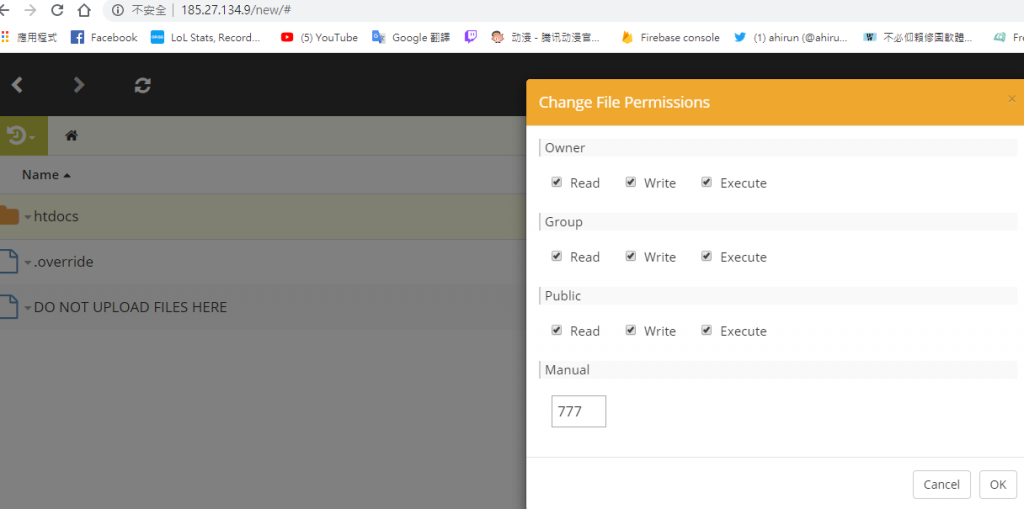Screen dimensions: 1024x509
Task: Open the Google Translate bookmark
Action: click(411, 37)
